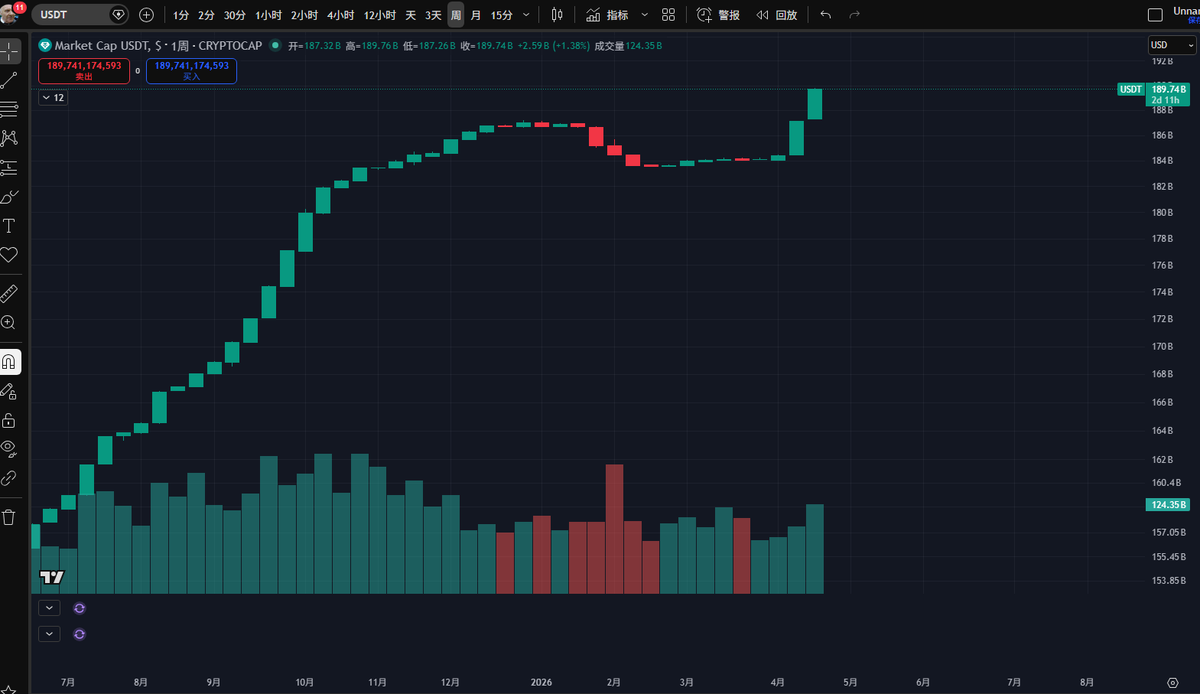Select the brush drawing tool

point(9,196)
